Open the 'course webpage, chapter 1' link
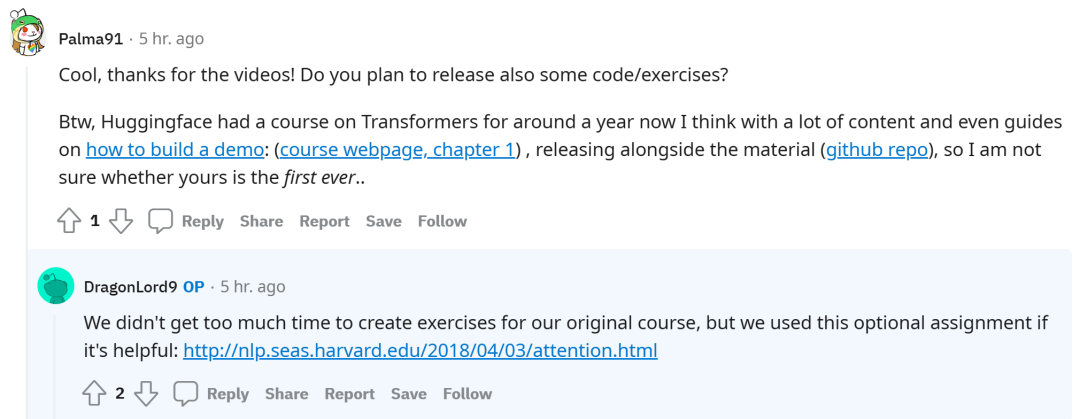 tap(397, 150)
